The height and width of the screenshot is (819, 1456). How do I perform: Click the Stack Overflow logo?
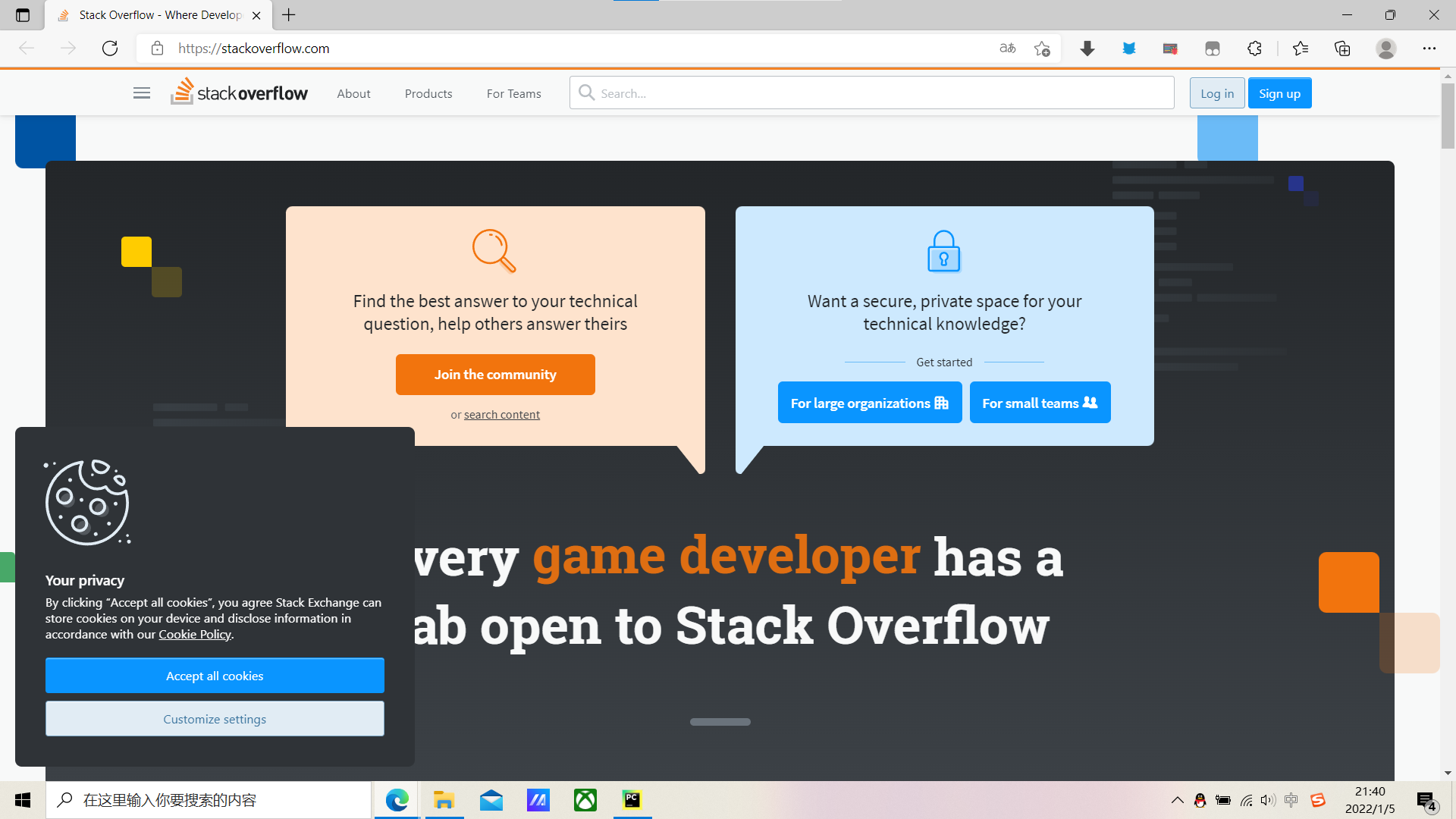pos(239,92)
